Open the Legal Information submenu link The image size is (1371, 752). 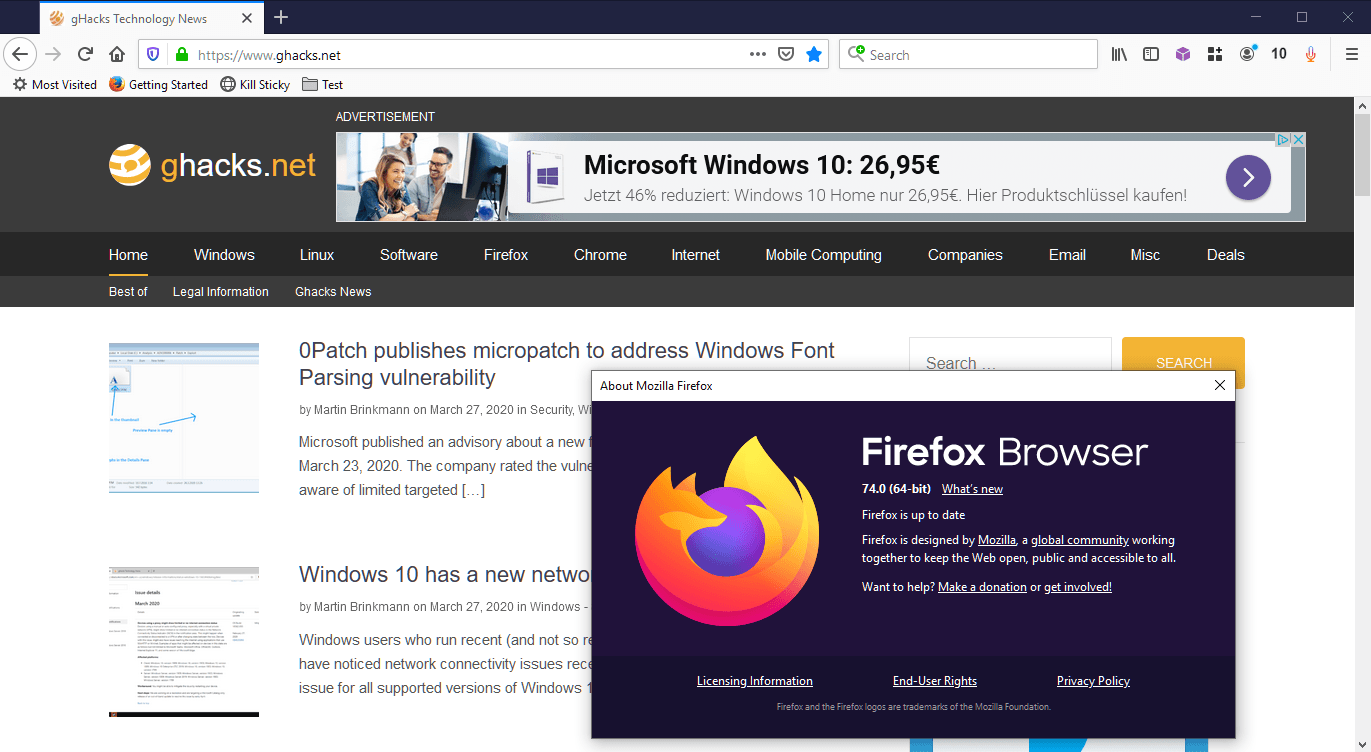coord(220,292)
